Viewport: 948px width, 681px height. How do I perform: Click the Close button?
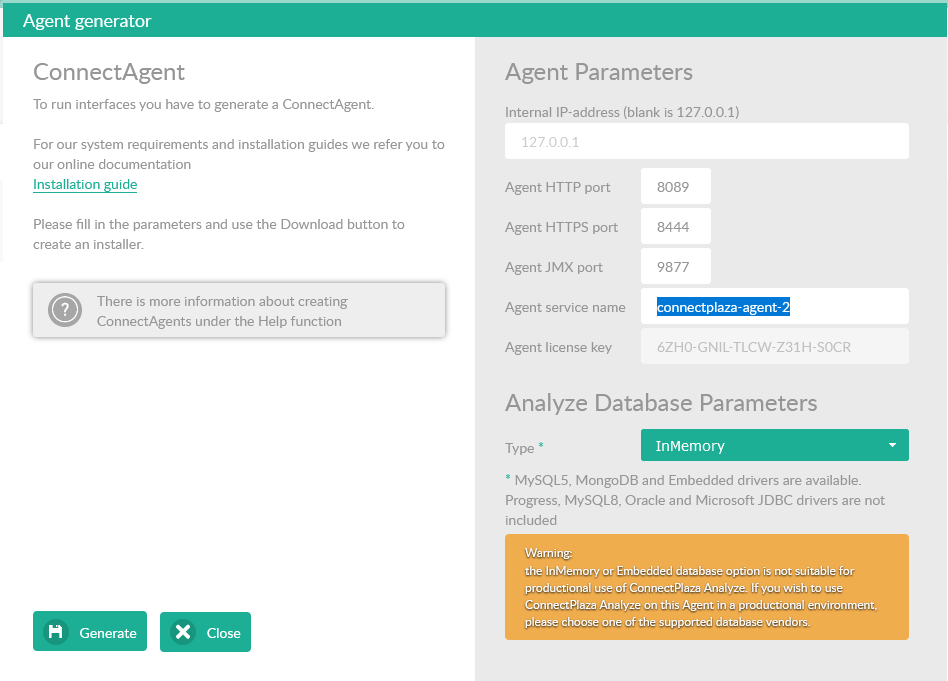pos(206,632)
